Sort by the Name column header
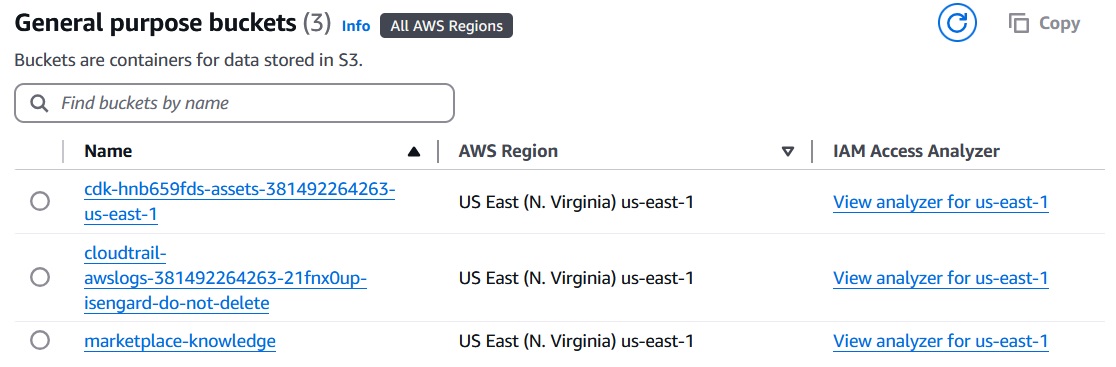This screenshot has width=1116, height=367. point(108,151)
